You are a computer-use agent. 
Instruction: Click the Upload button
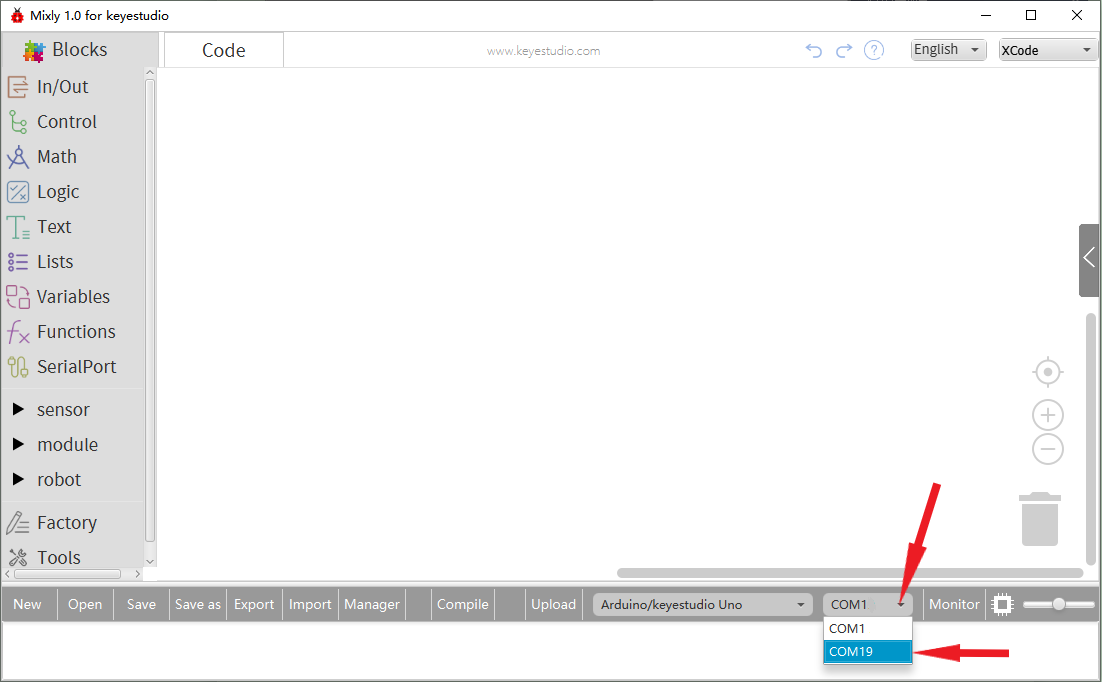click(553, 605)
